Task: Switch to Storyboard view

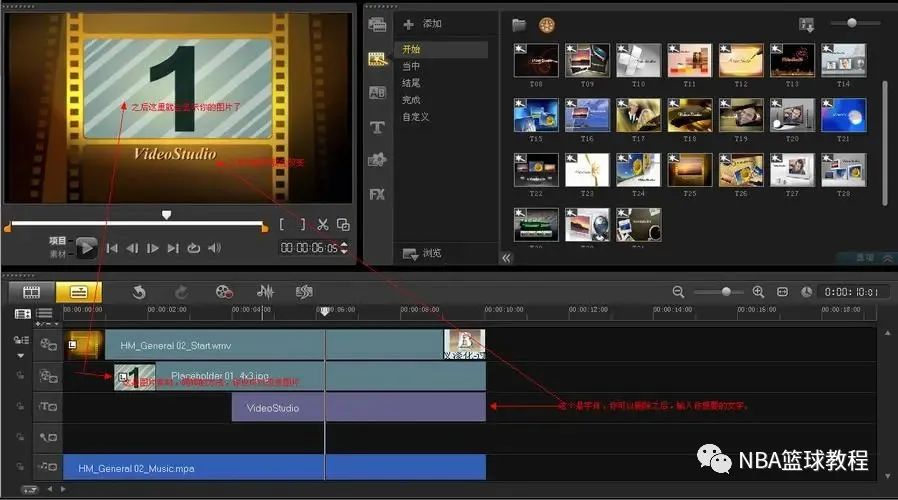Action: [x=31, y=292]
